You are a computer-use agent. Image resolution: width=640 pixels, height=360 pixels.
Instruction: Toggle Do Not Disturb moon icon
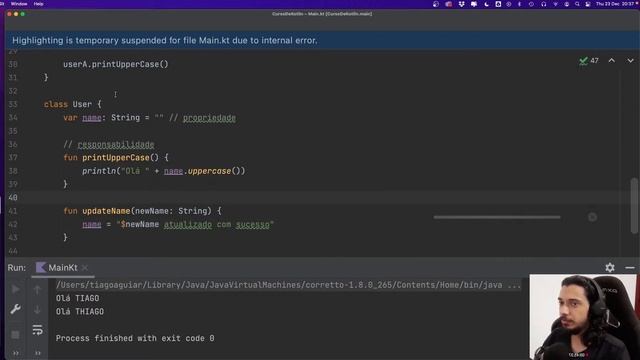pos(487,4)
